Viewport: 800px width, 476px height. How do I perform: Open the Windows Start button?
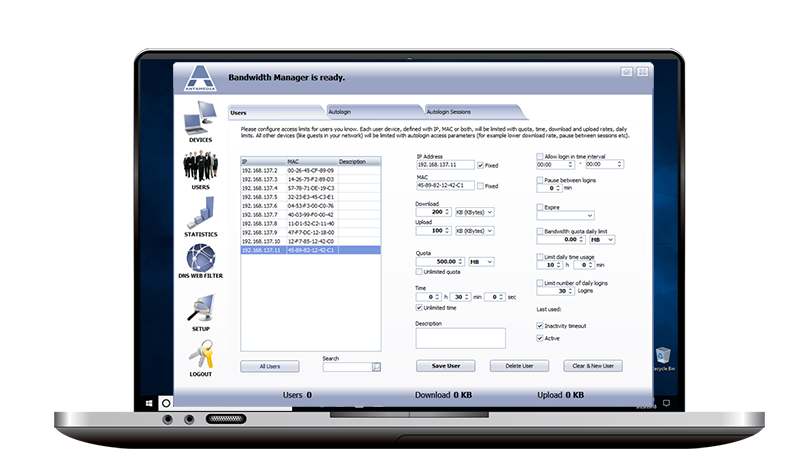pos(148,403)
